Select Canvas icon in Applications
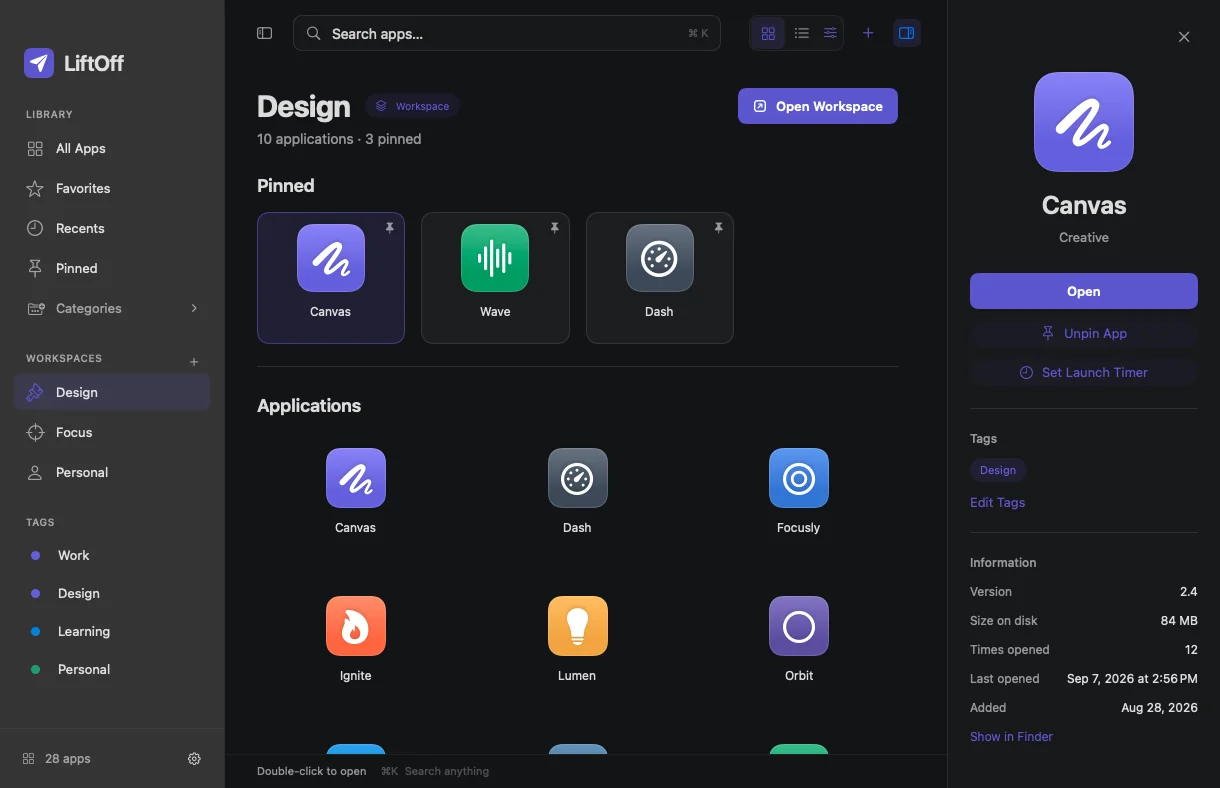1220x788 pixels. point(356,478)
